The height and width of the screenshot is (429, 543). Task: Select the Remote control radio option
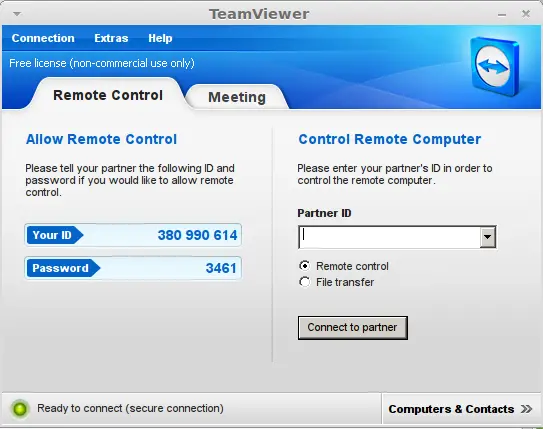[x=304, y=266]
